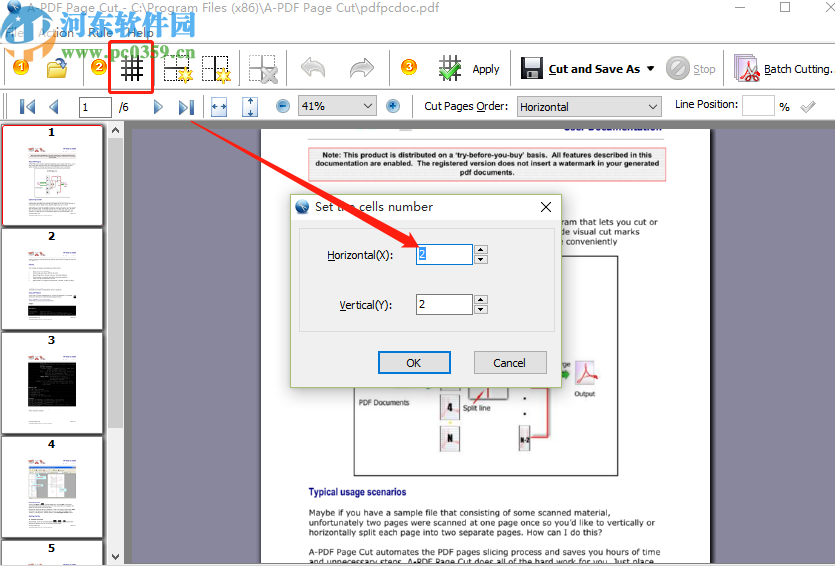Select the grid cut marks tool
Screen dimensions: 835x566
(x=132, y=68)
